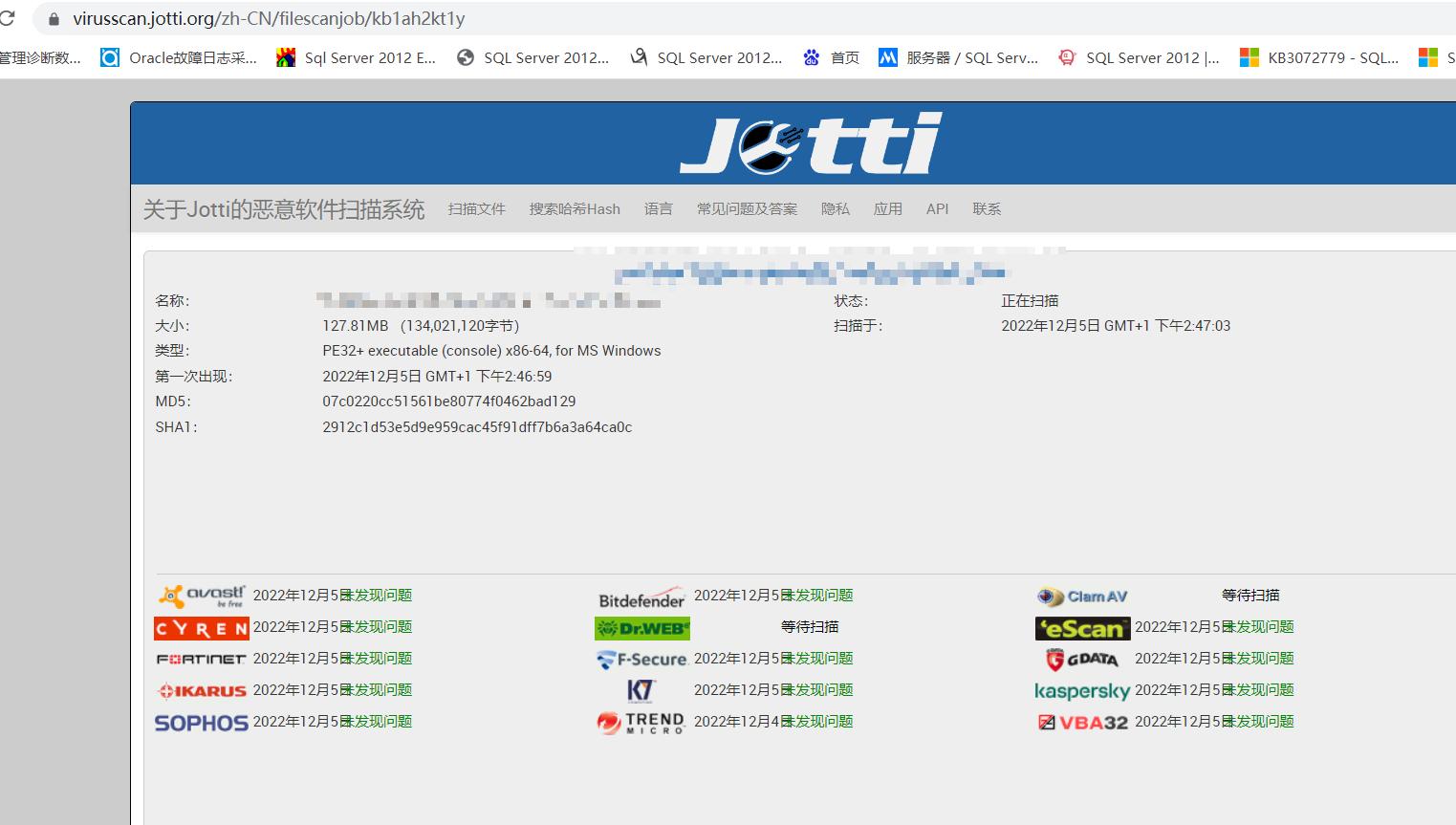Click the blurred file name beside 名称
The height and width of the screenshot is (825, 1456).
(489, 301)
